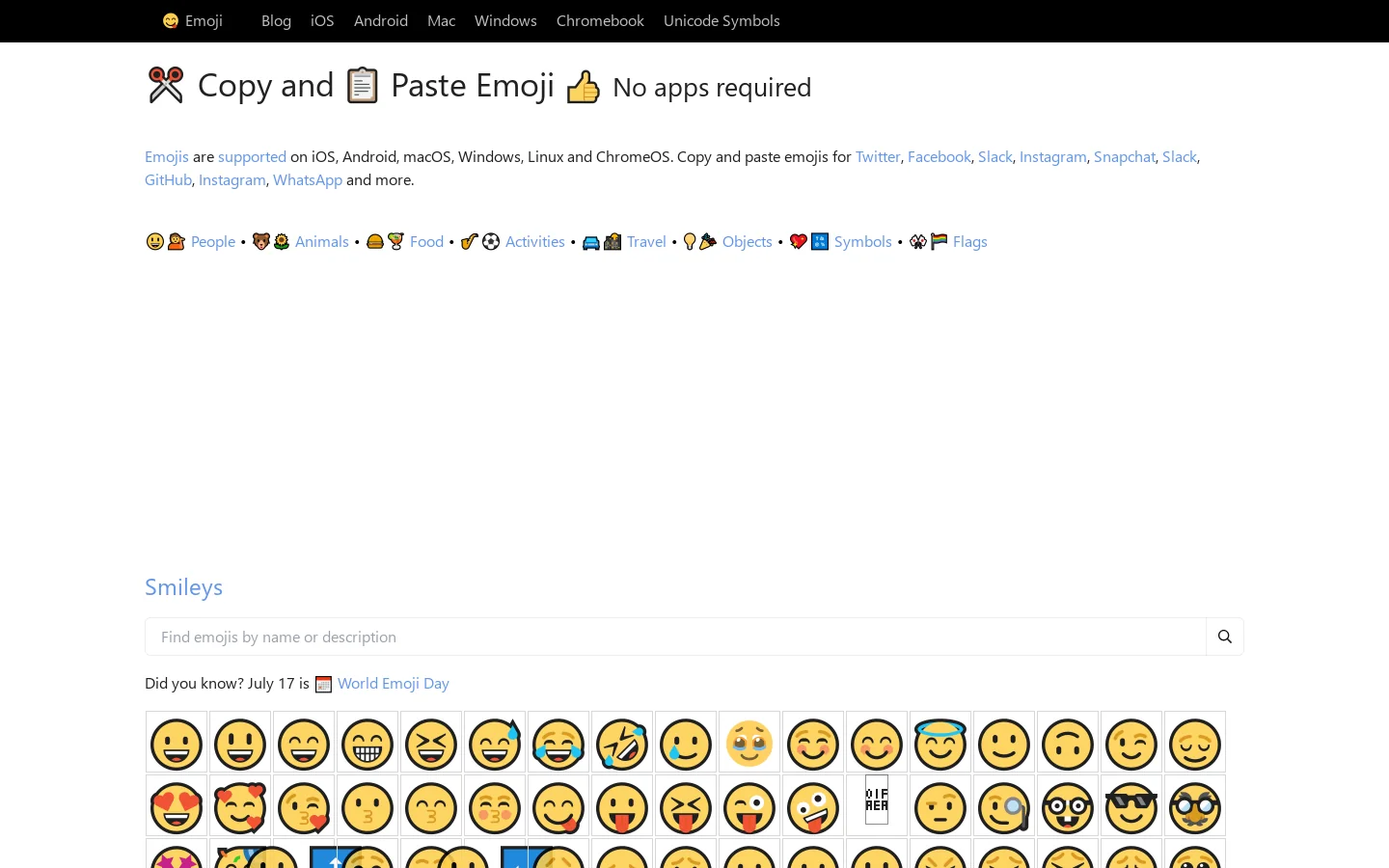The width and height of the screenshot is (1389, 868).
Task: Select the upside-down face emoji
Action: (x=1068, y=743)
